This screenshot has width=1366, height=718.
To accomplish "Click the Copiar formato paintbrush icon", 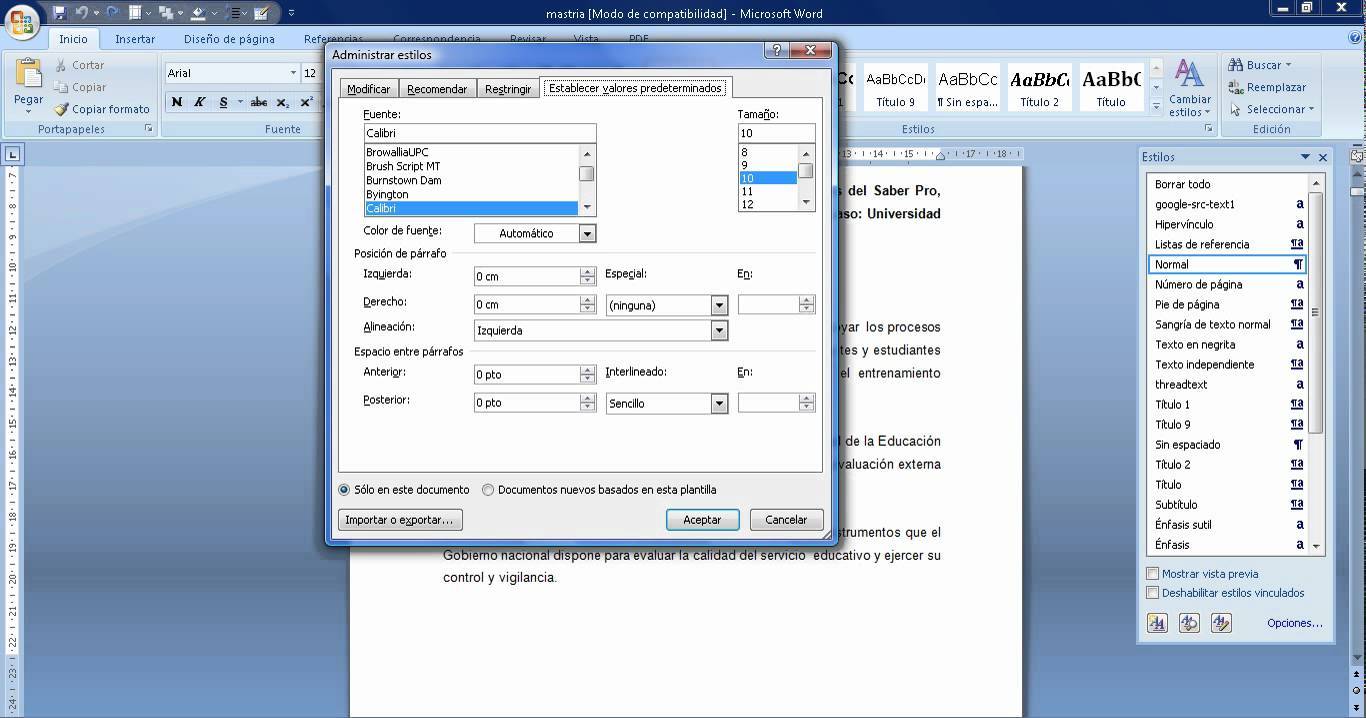I will [62, 109].
